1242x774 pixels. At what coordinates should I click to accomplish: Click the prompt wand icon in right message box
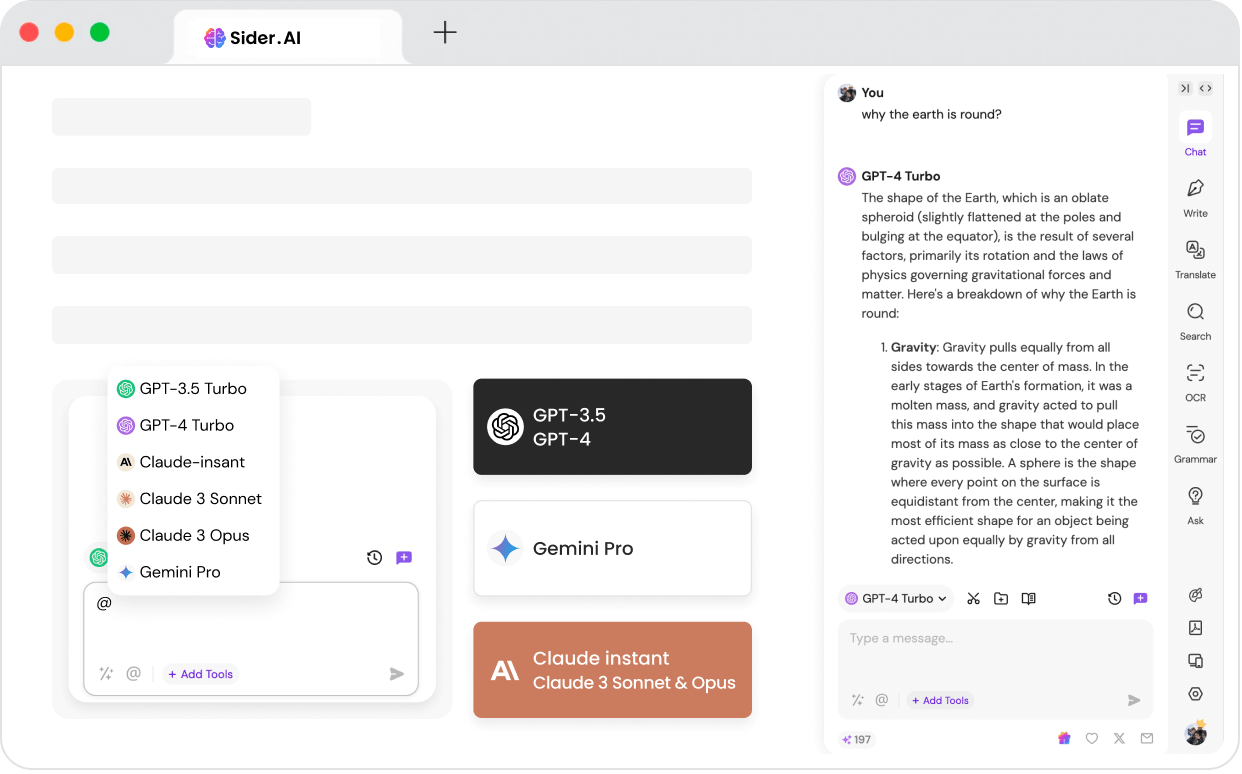coord(857,700)
